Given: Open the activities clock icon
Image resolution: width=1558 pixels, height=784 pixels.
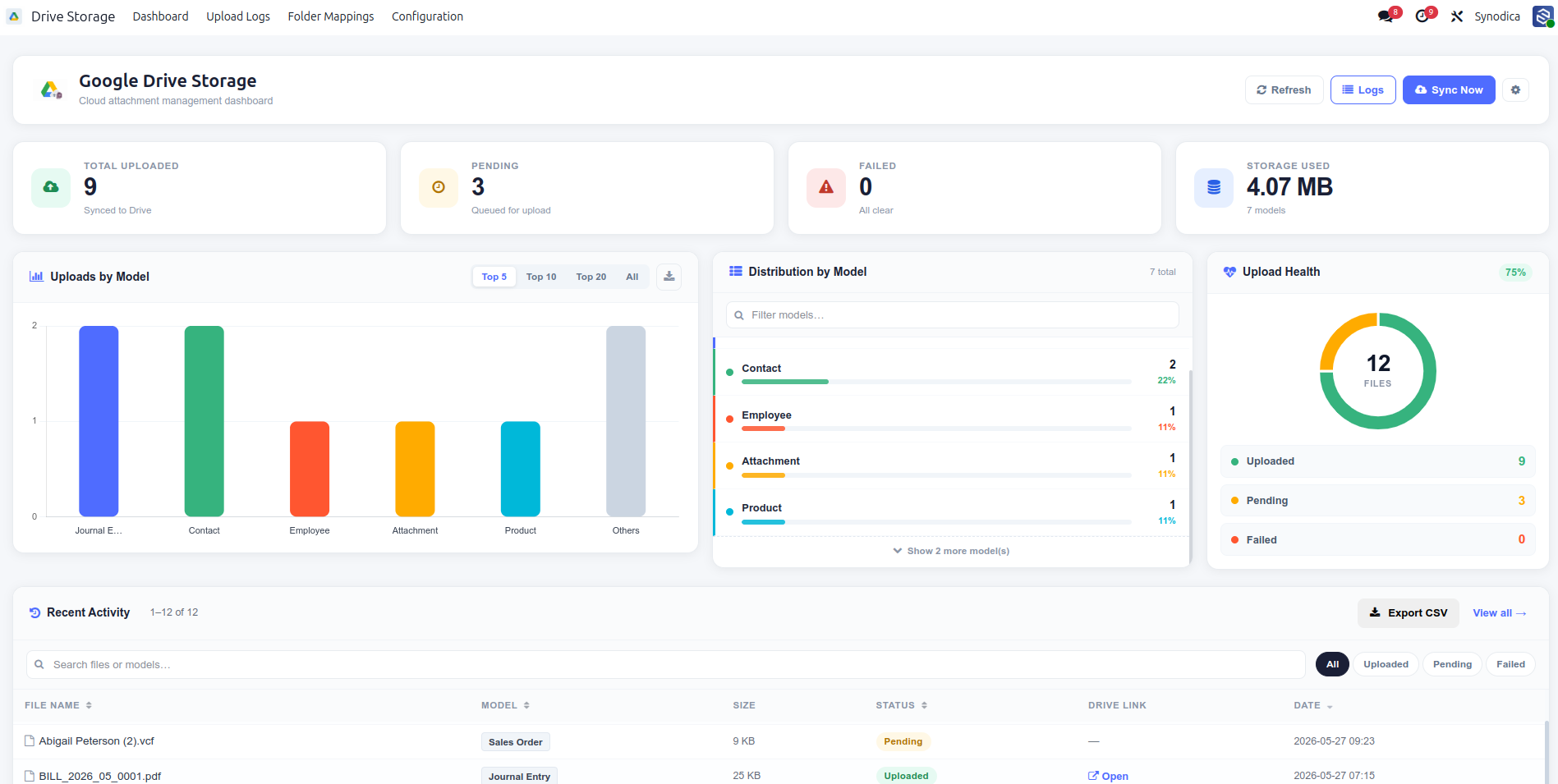Looking at the screenshot, I should point(1422,16).
